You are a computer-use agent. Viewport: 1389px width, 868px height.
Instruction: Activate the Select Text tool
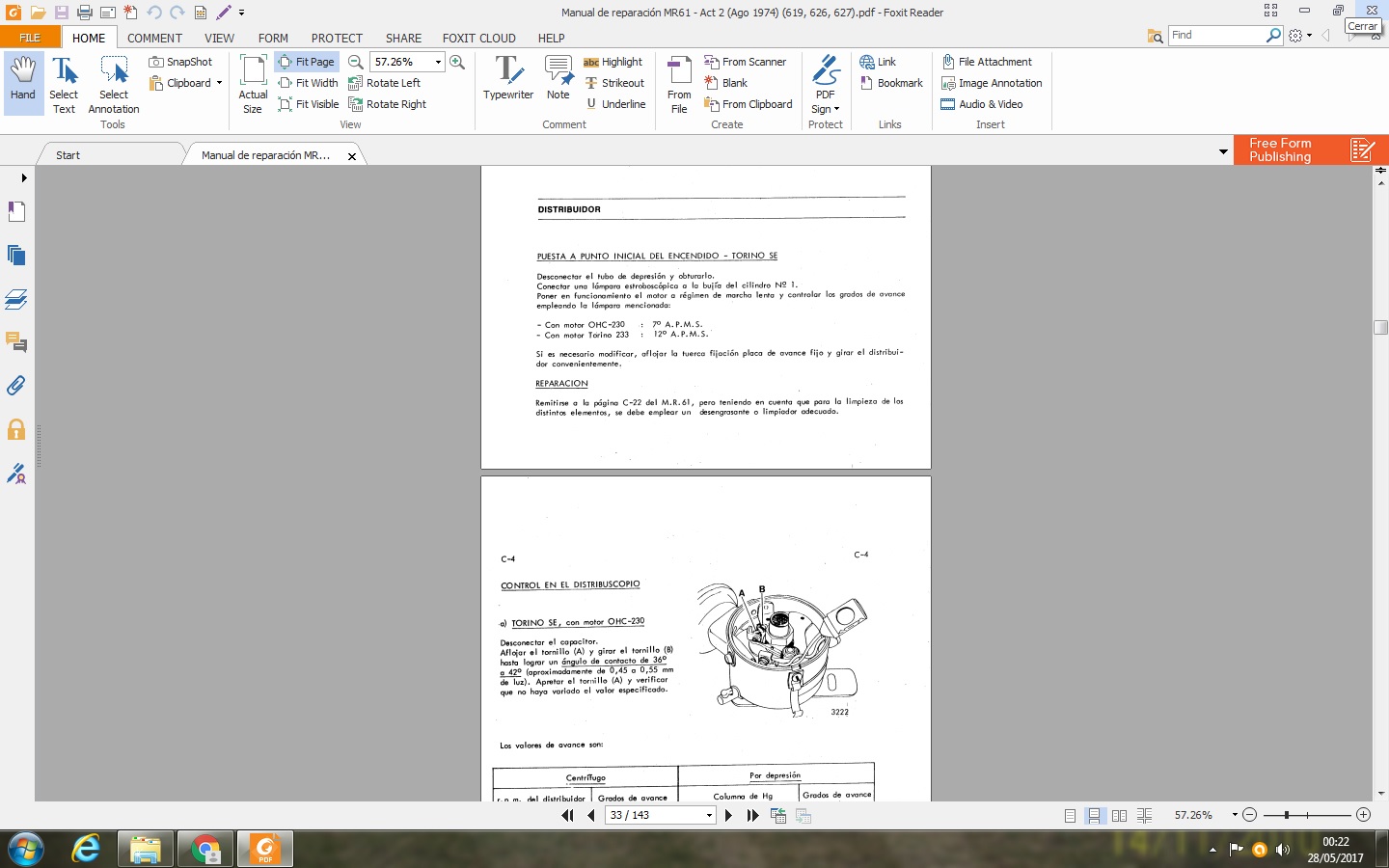tap(64, 84)
